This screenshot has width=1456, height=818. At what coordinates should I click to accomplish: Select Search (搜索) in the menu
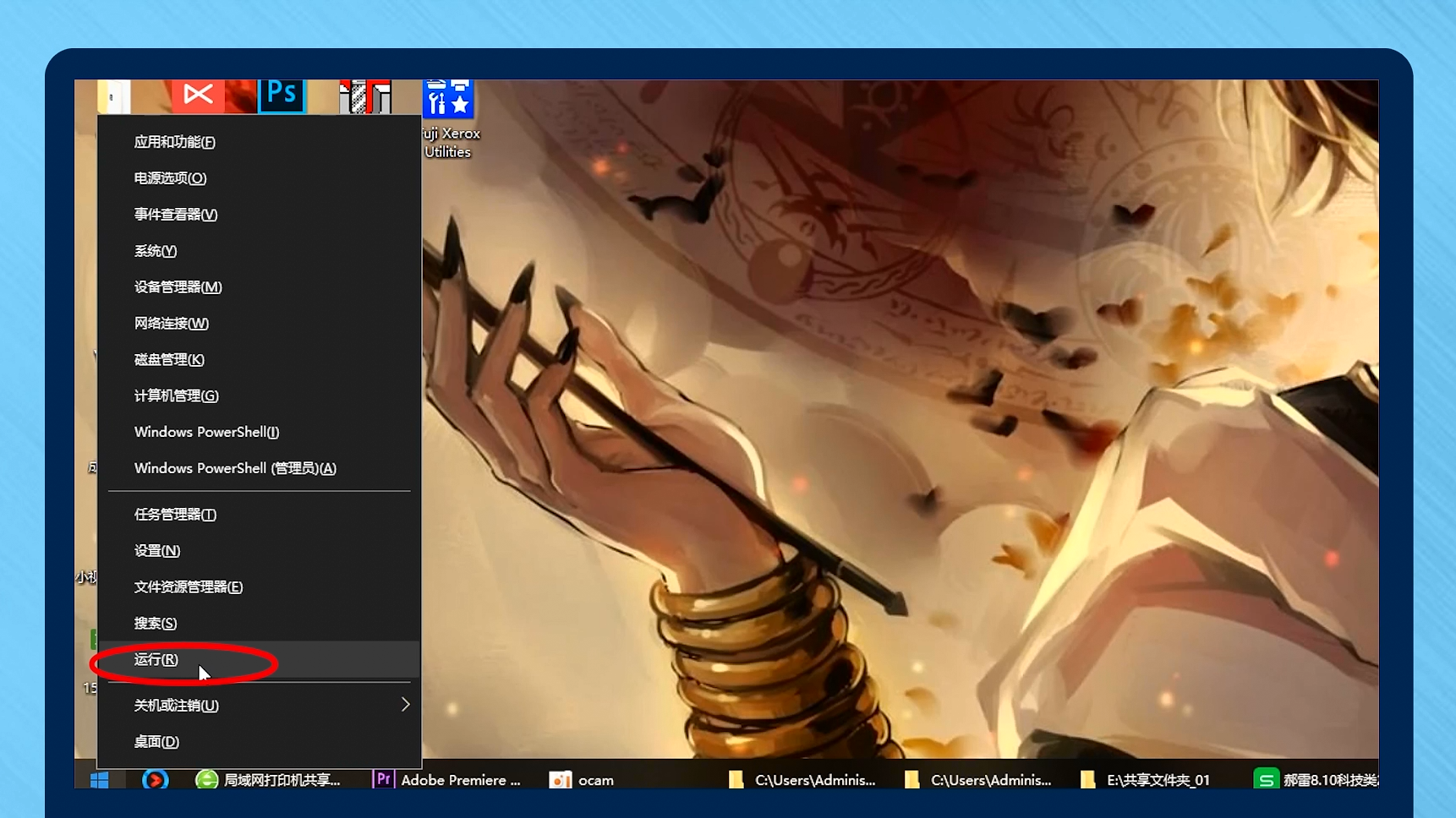point(260,624)
